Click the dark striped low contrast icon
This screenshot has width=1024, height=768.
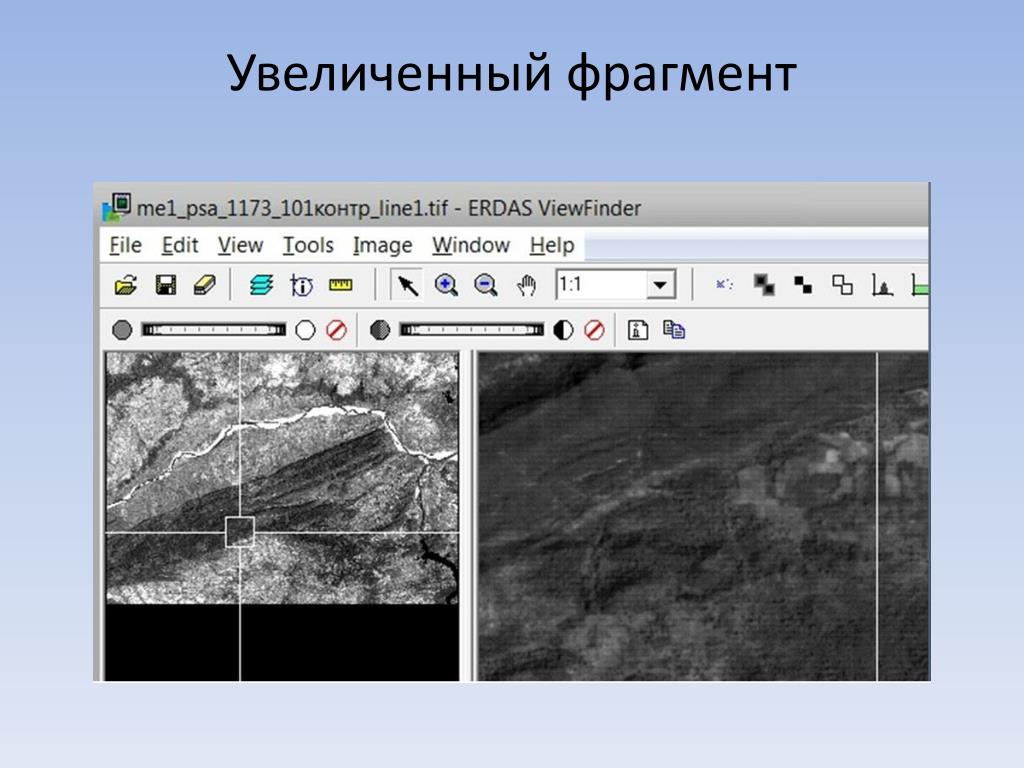coord(380,330)
